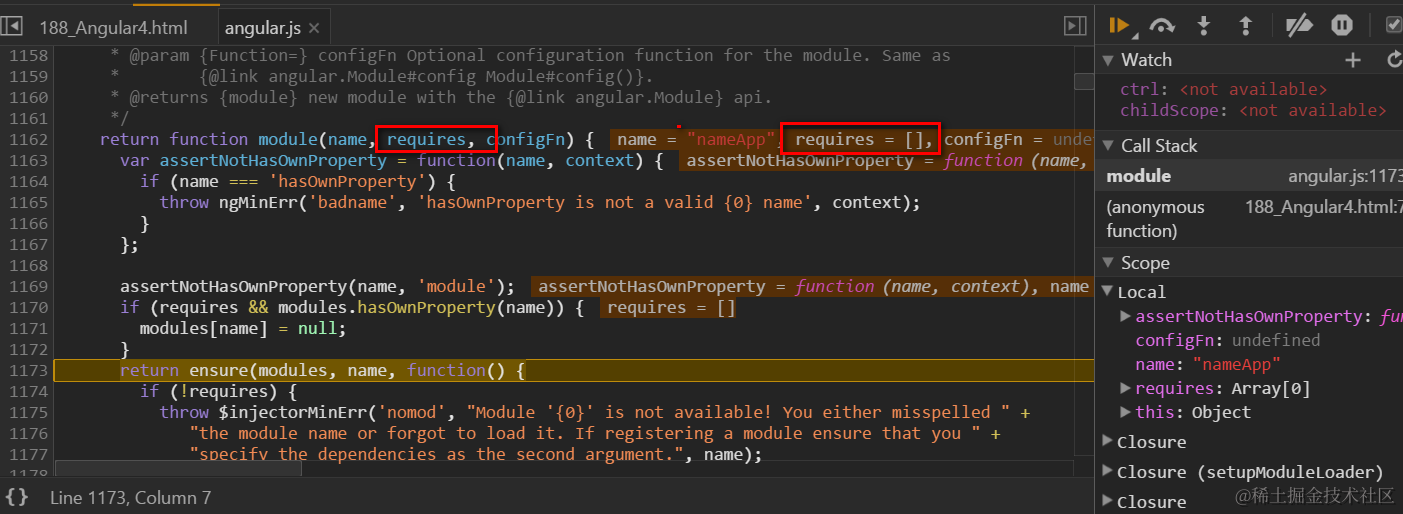Select the angular.js file tab
1403x514 pixels.
(x=261, y=28)
